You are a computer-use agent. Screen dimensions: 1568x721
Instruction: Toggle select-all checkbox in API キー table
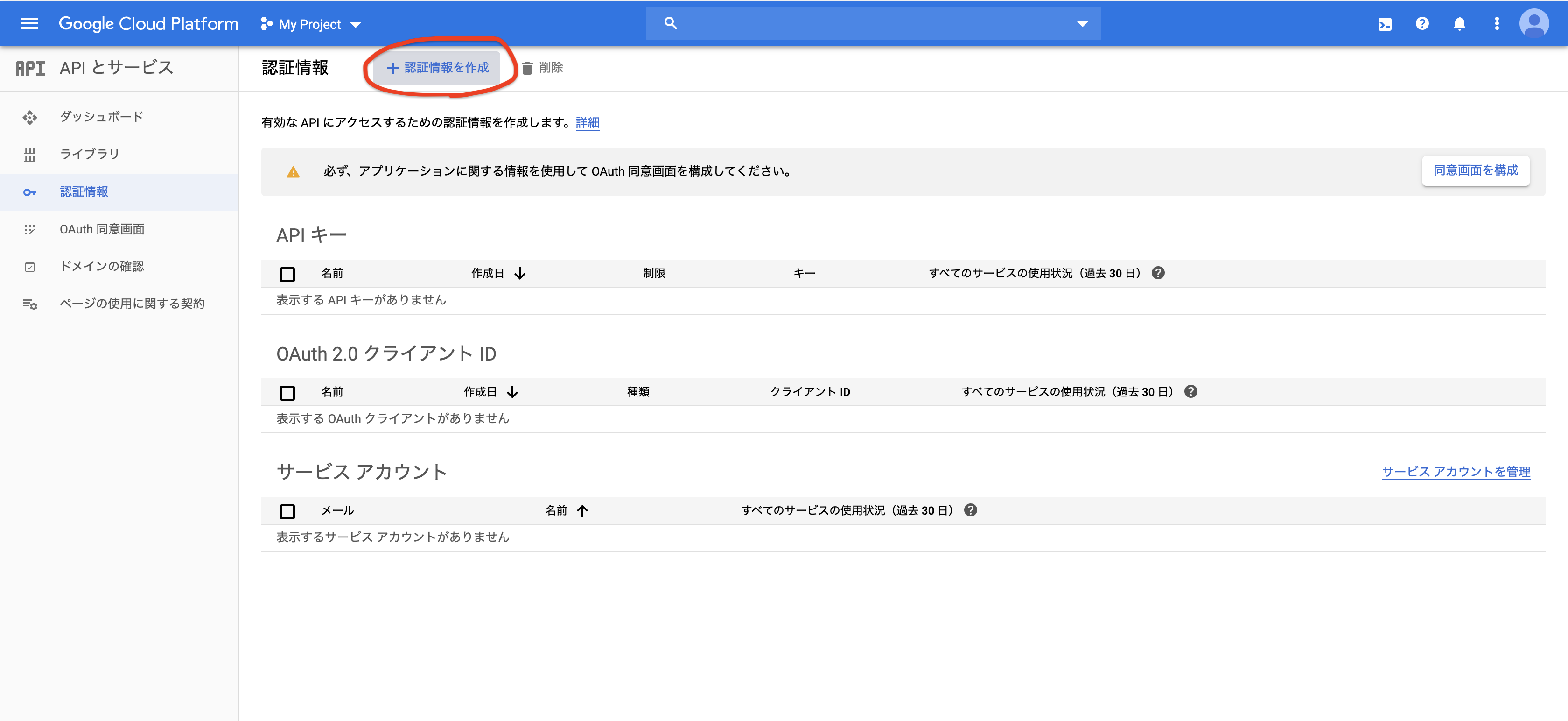pyautogui.click(x=287, y=274)
